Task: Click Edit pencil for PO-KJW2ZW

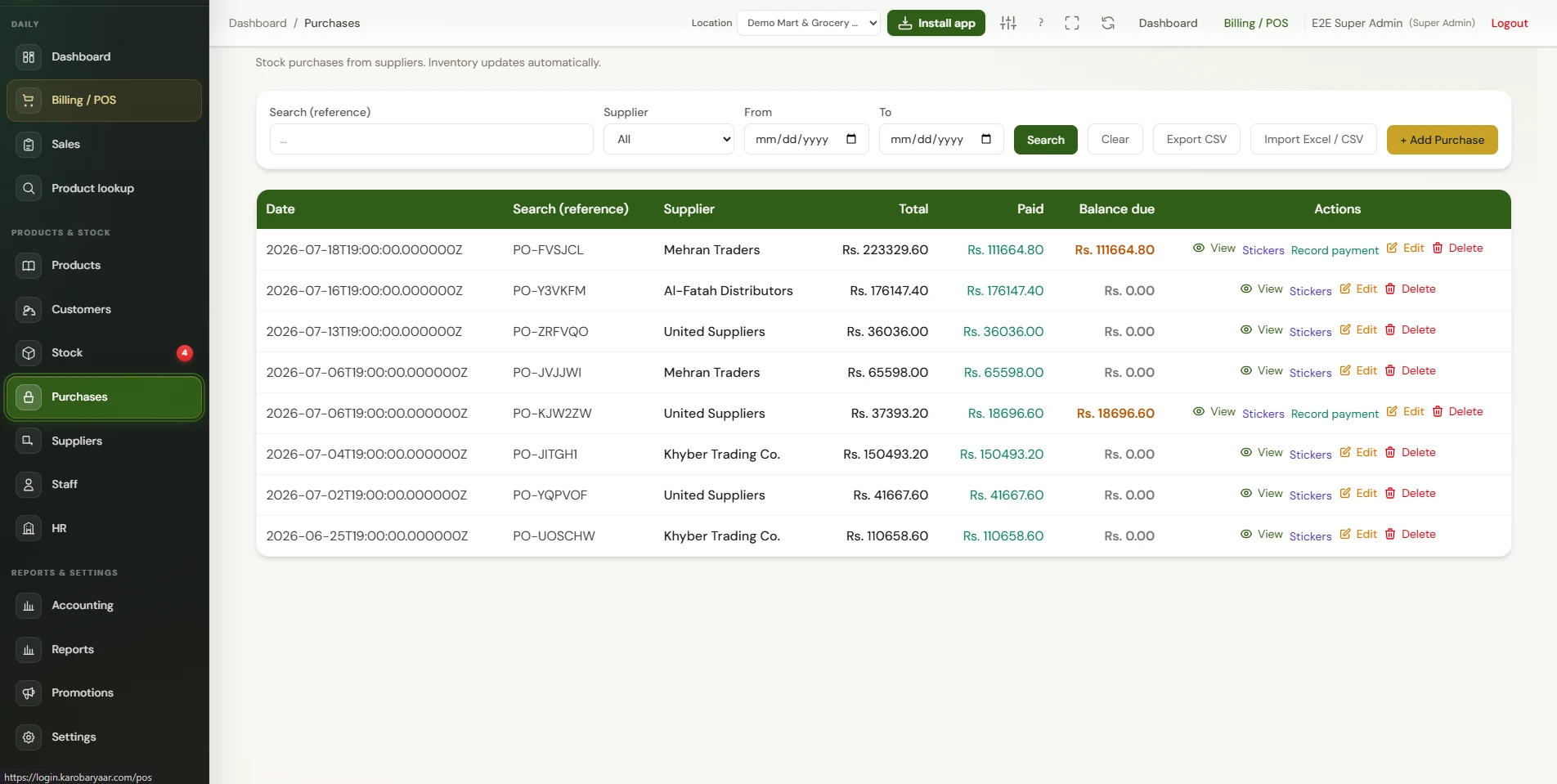Action: [x=1392, y=411]
